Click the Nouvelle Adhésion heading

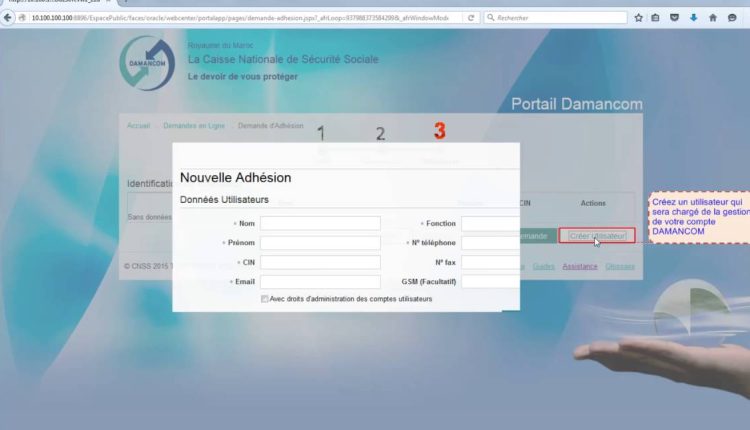pyautogui.click(x=235, y=178)
